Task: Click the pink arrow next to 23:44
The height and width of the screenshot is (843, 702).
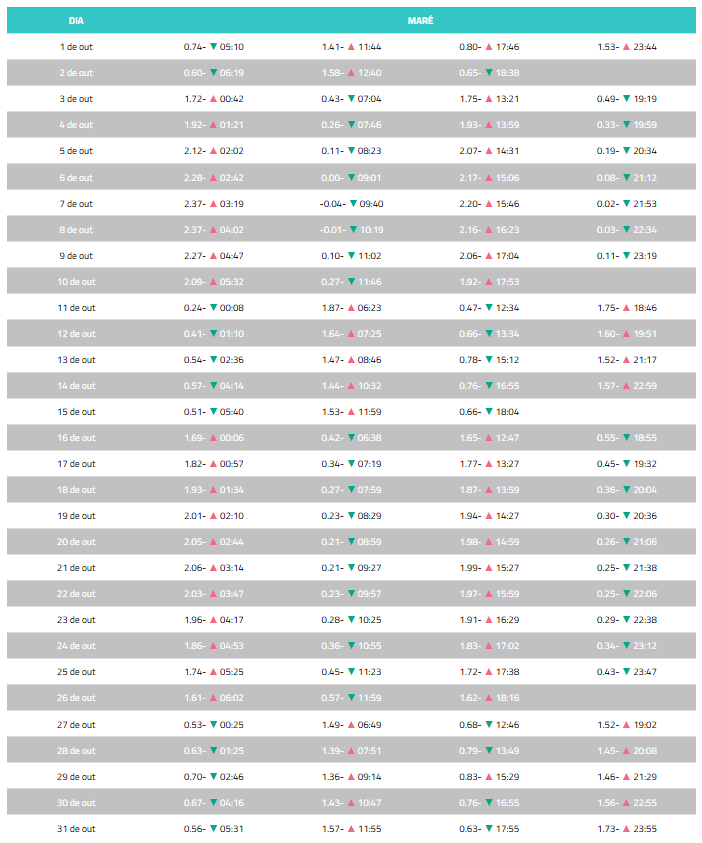Action: 627,47
